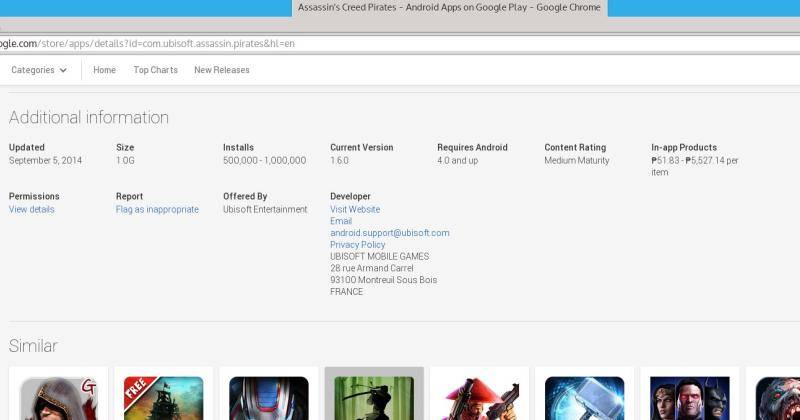Image resolution: width=800 pixels, height=420 pixels.
Task: Select the UBISOFT MOBILE GAMES address line
Action: tap(380, 256)
